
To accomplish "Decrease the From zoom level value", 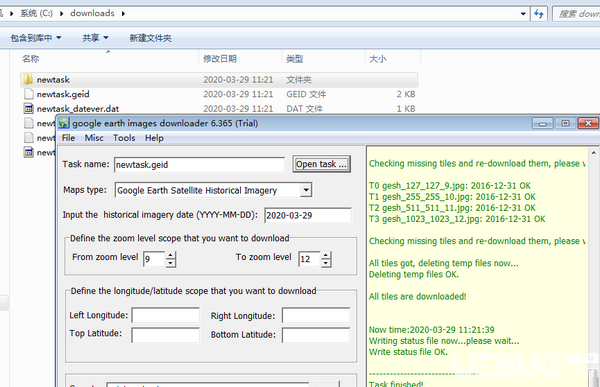I will (x=171, y=263).
